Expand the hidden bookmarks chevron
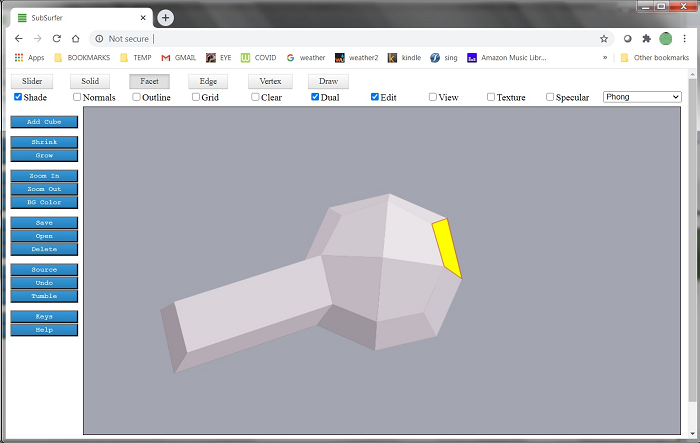The image size is (700, 443). click(x=605, y=58)
